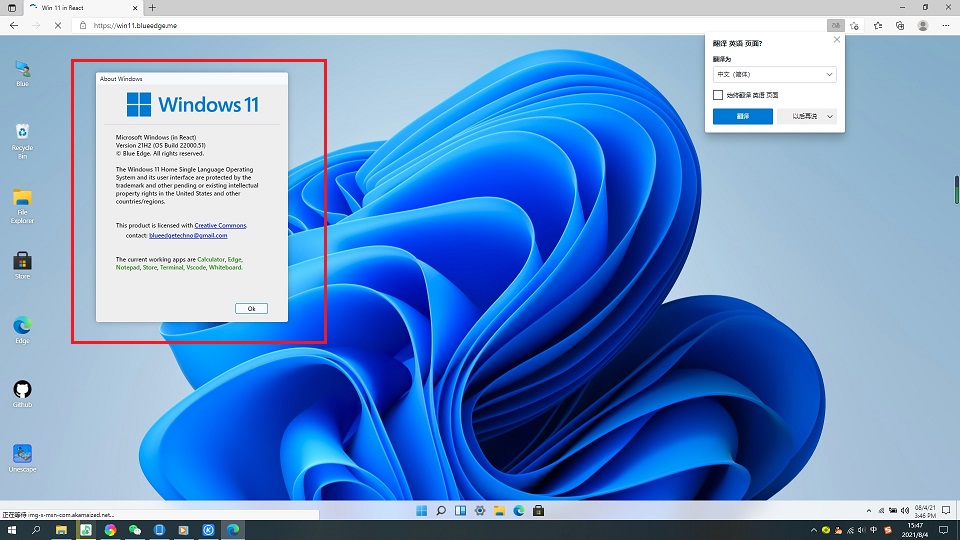Open the browser Favorites list
This screenshot has height=540, width=960.
[878, 26]
